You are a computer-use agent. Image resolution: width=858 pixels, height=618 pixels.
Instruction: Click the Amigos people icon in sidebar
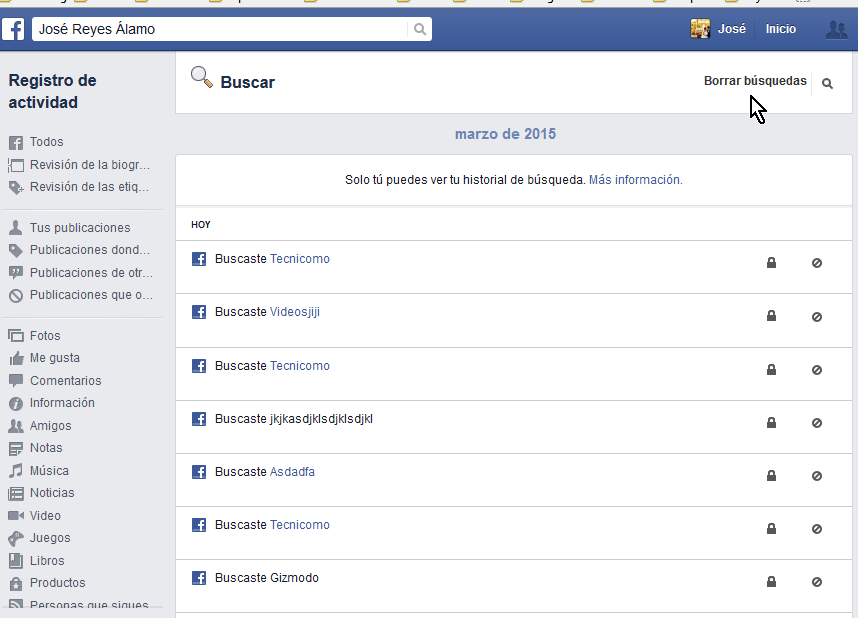pyautogui.click(x=16, y=426)
